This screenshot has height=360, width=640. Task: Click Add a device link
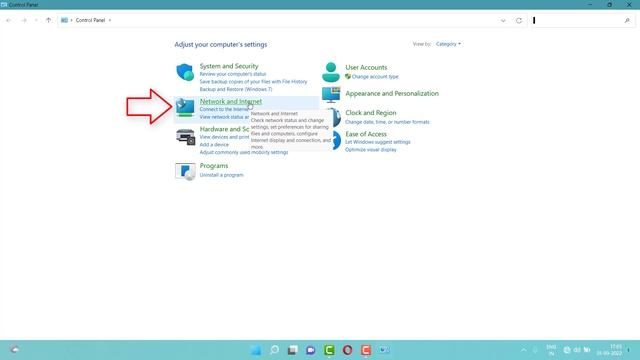pyautogui.click(x=214, y=144)
